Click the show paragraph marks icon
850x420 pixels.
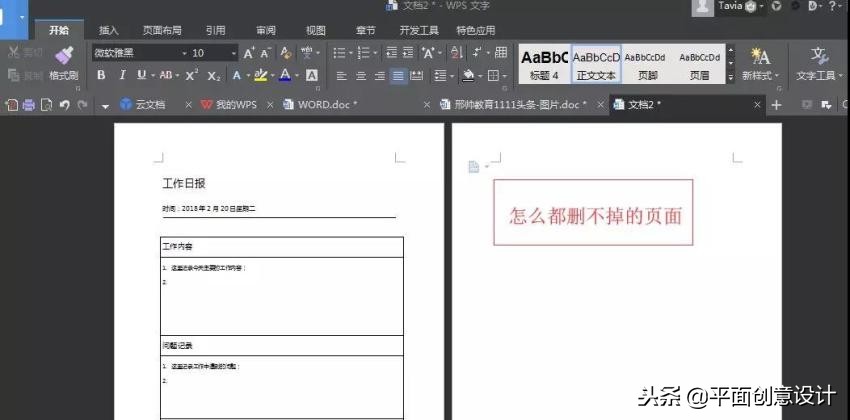point(477,53)
